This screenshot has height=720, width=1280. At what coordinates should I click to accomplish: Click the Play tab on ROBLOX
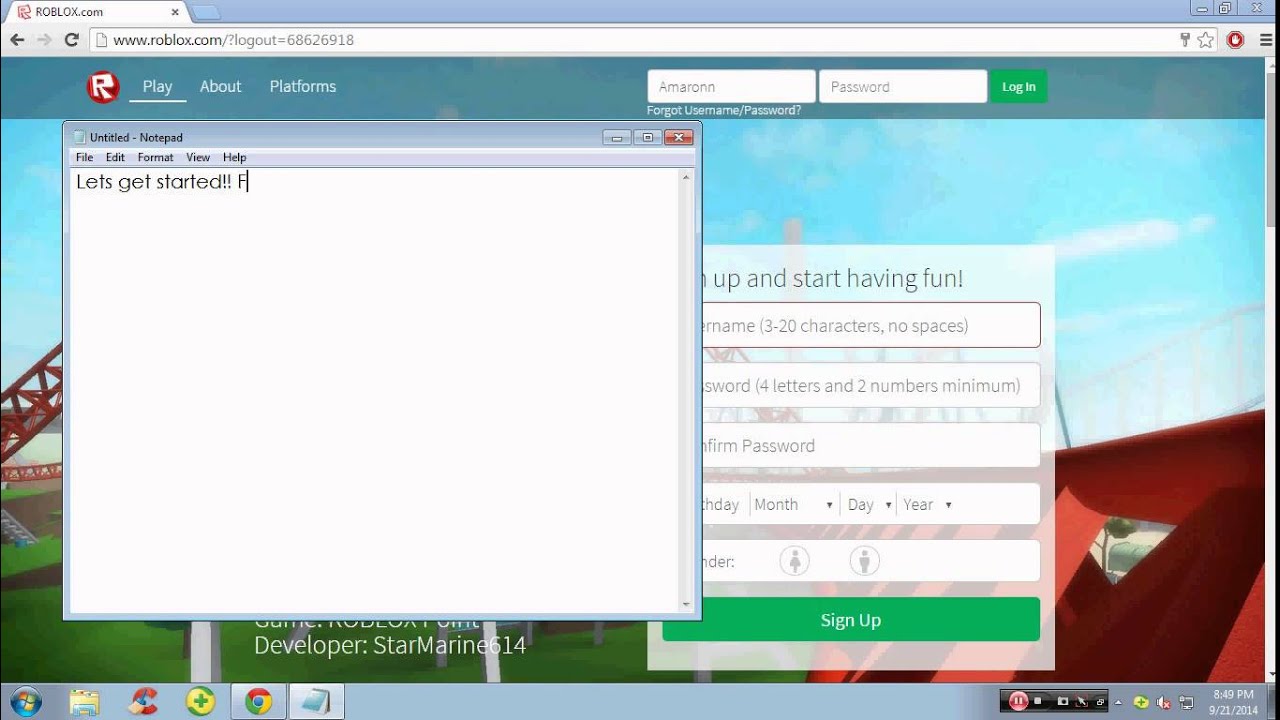click(x=157, y=87)
